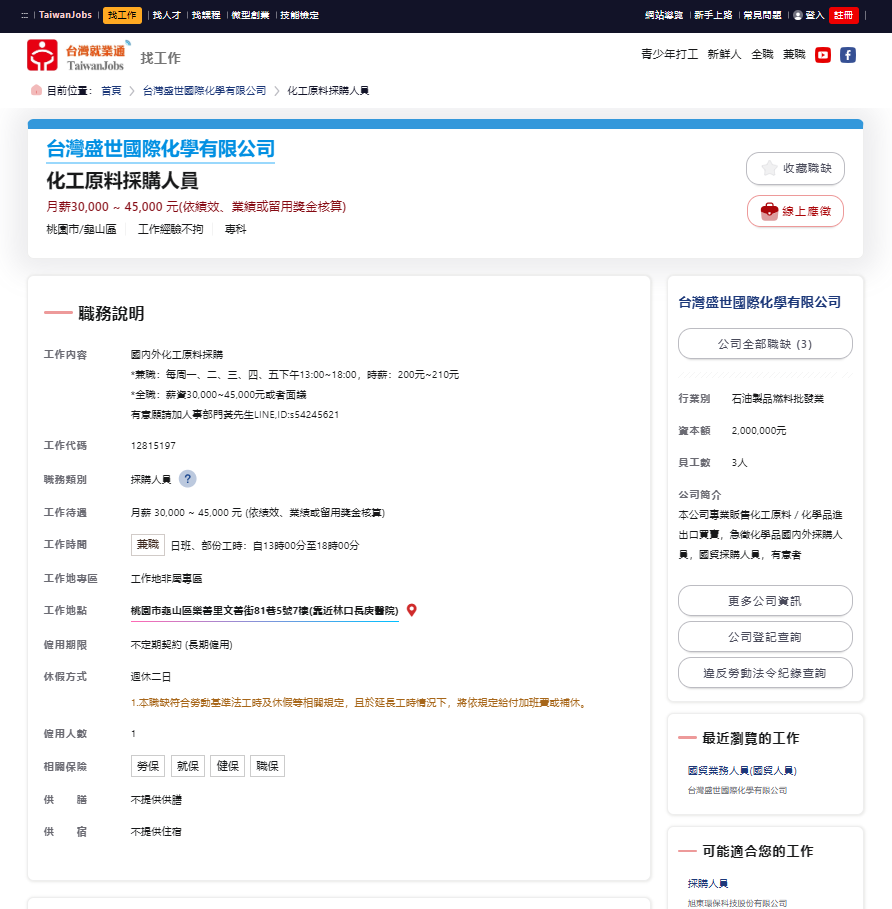Select 找課程 in top navigation
The height and width of the screenshot is (909, 892).
coord(206,15)
